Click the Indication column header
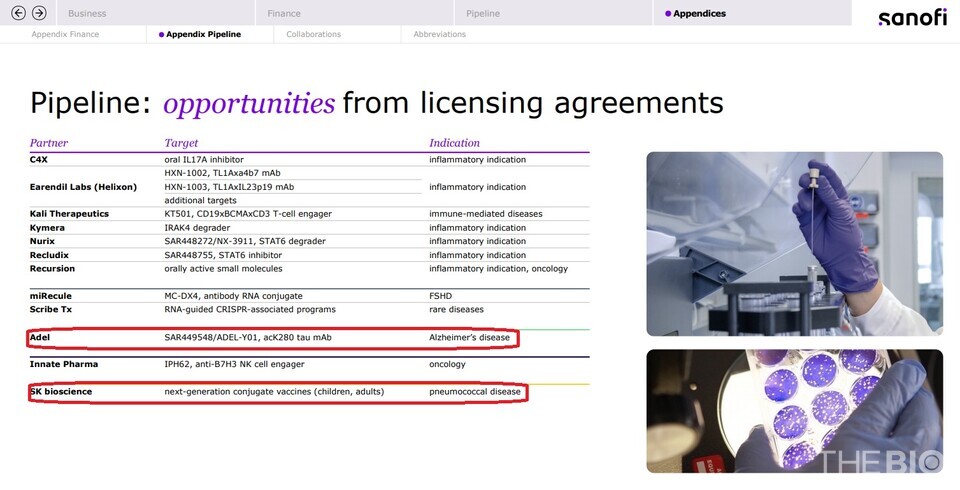 (454, 143)
